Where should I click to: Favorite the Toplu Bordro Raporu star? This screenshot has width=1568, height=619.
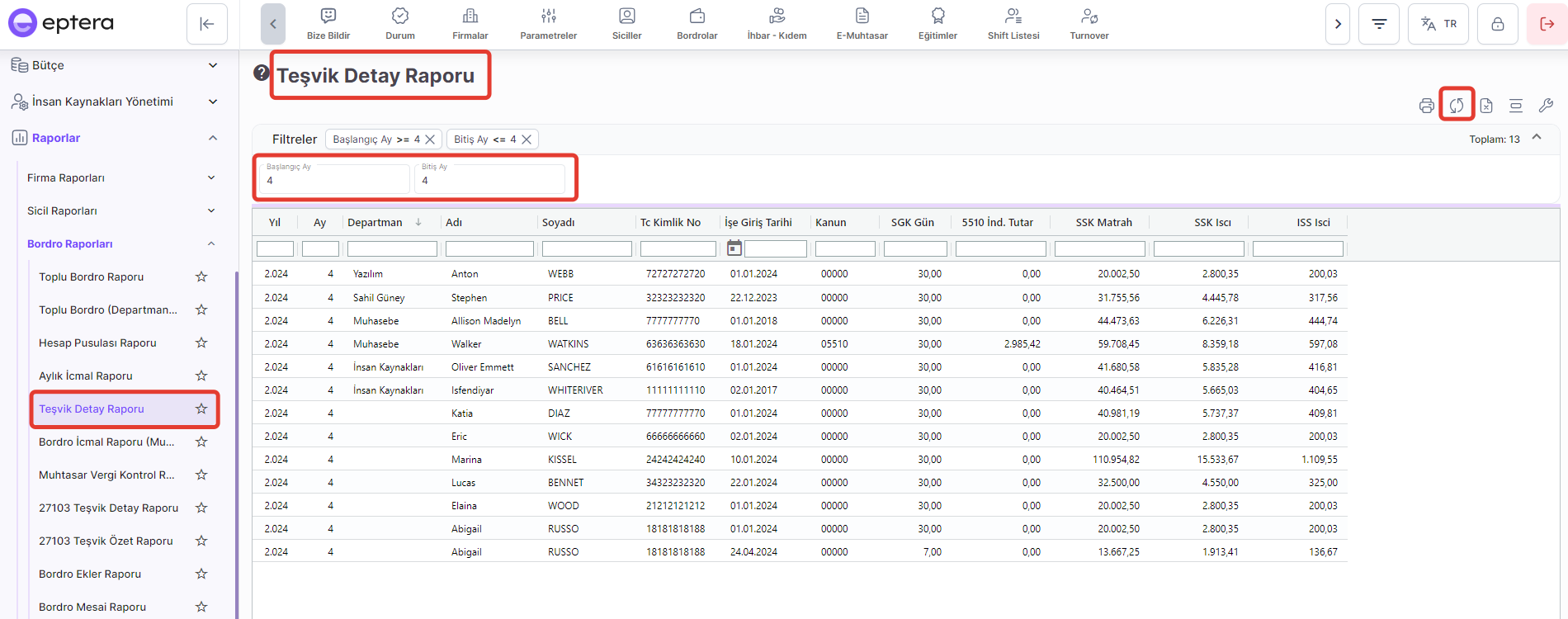point(201,276)
